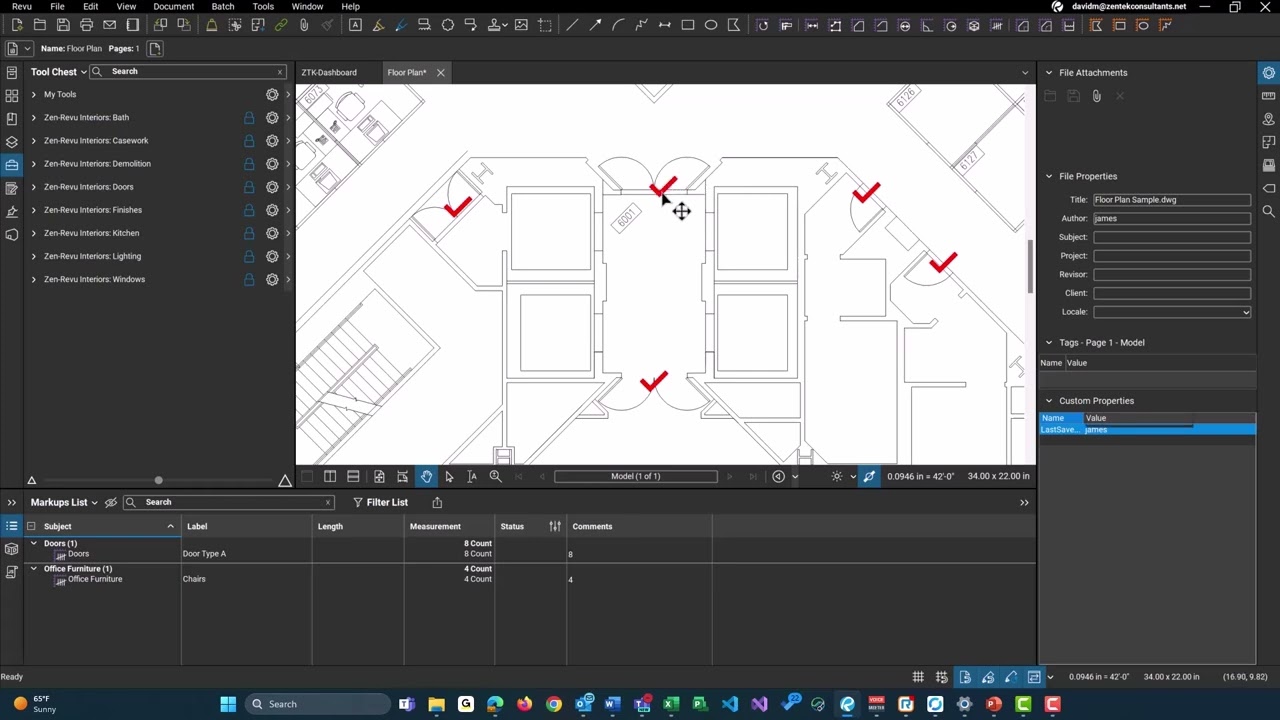Toggle the Show Grid status bar button
This screenshot has width=1280, height=720.
(x=918, y=677)
